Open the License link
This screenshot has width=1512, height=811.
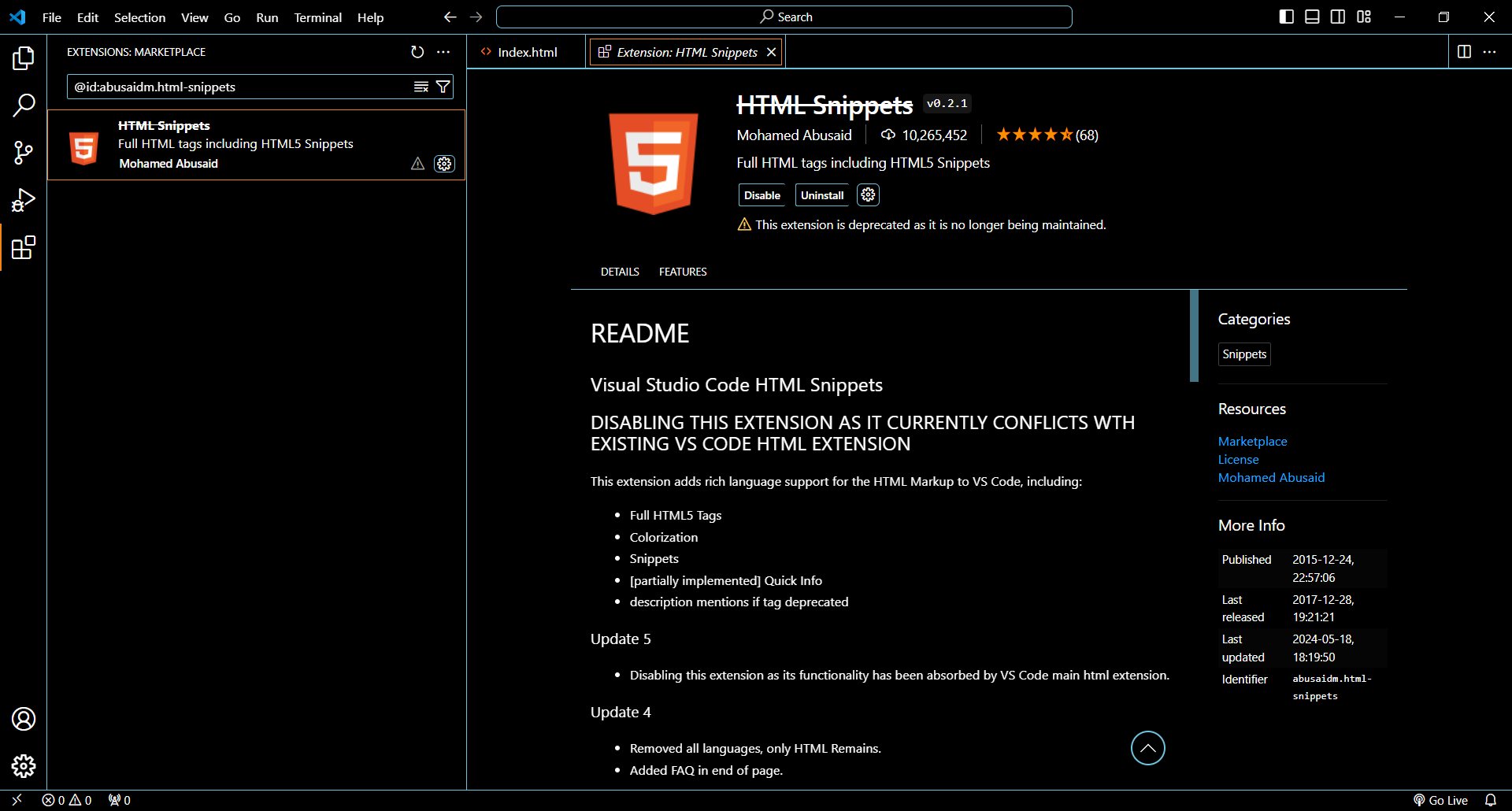[1238, 460]
